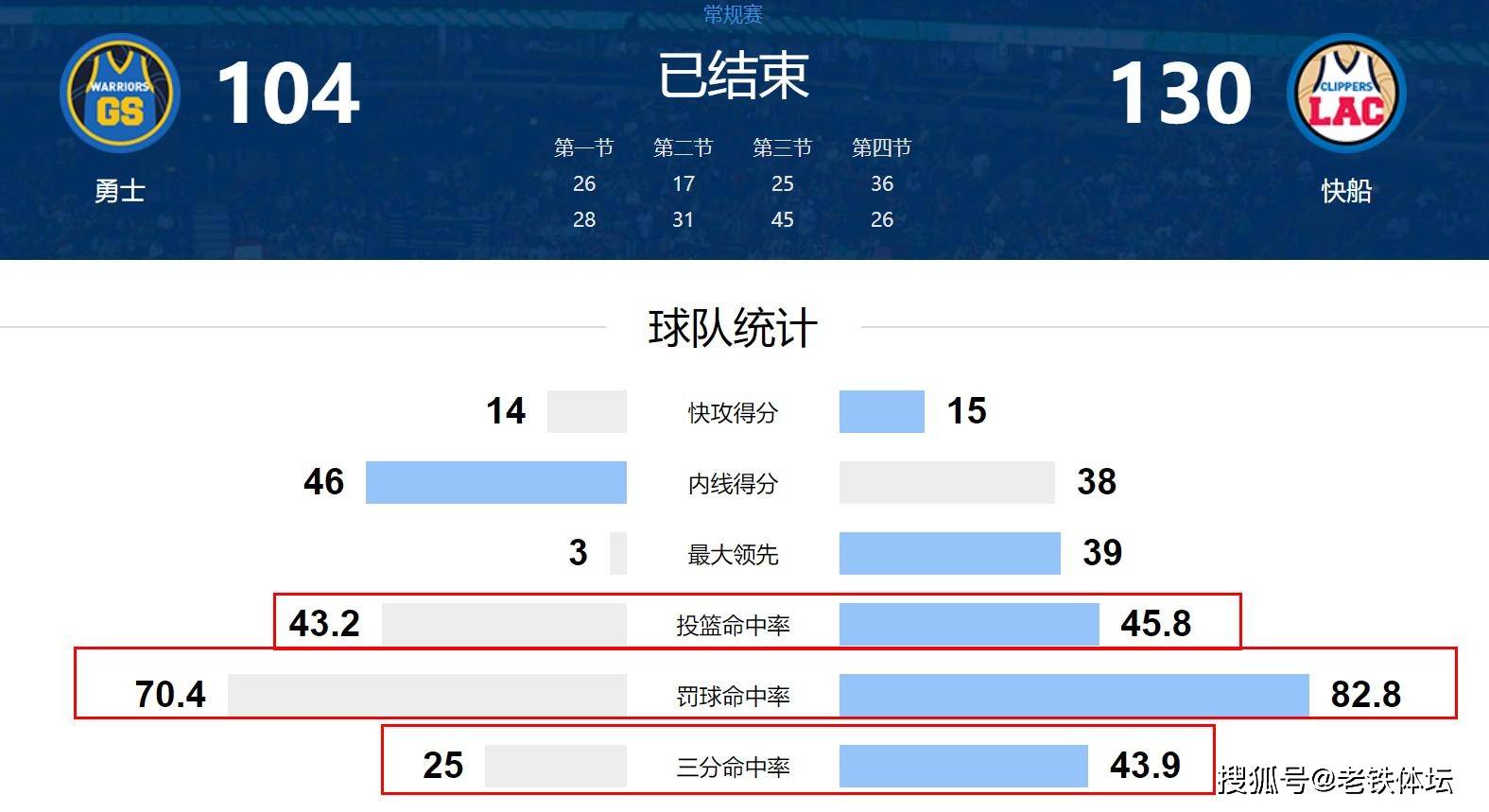Click the 已结束 game status text
This screenshot has height=812, width=1489.
(734, 76)
